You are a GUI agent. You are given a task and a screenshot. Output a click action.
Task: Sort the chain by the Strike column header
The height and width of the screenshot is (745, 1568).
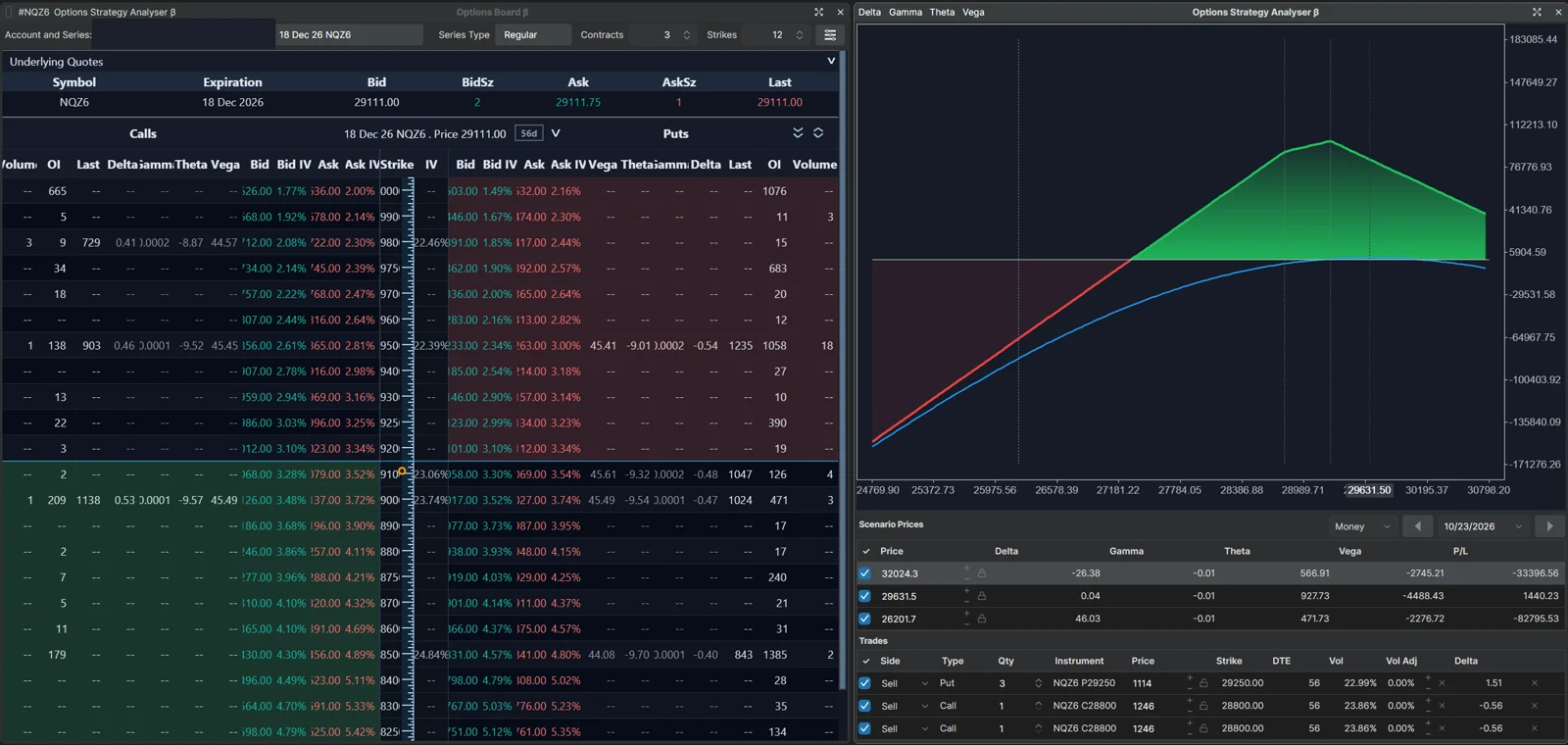pyautogui.click(x=396, y=165)
